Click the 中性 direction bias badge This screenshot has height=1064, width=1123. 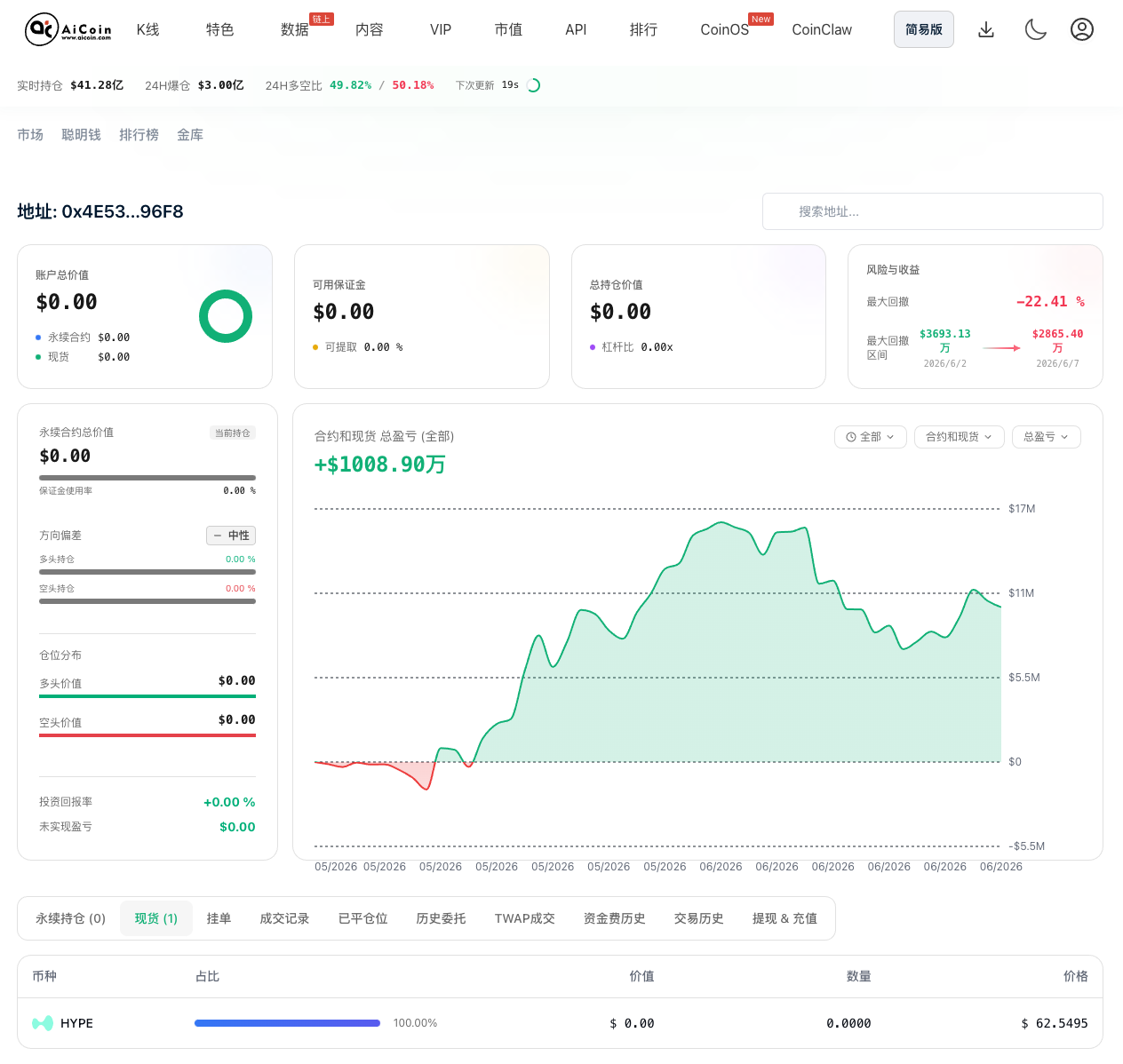point(231,536)
